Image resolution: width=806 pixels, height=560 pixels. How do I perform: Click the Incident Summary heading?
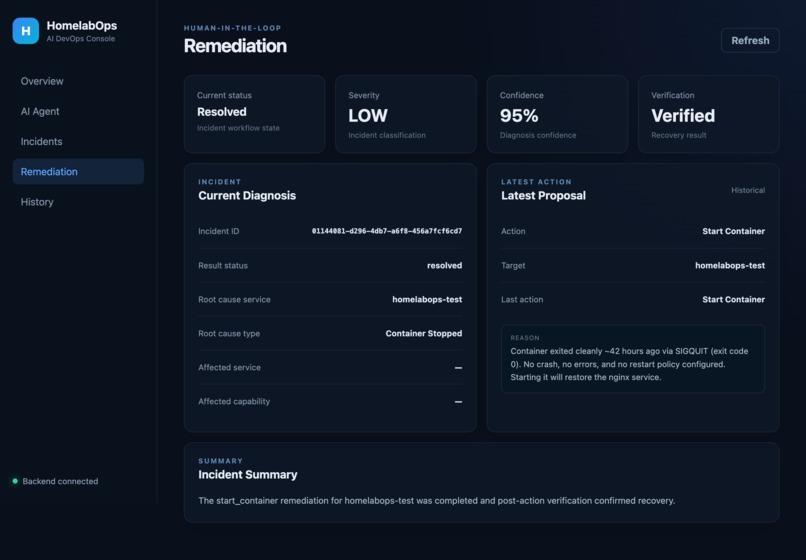(248, 475)
